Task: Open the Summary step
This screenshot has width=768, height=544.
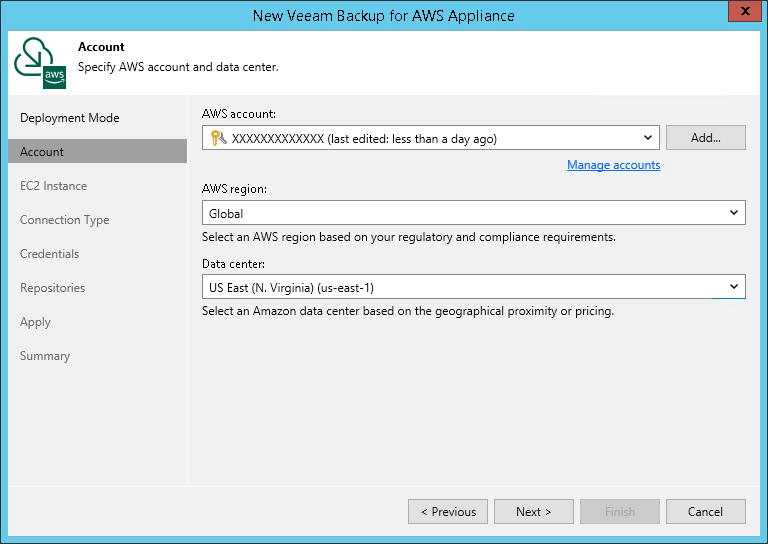Action: [45, 356]
